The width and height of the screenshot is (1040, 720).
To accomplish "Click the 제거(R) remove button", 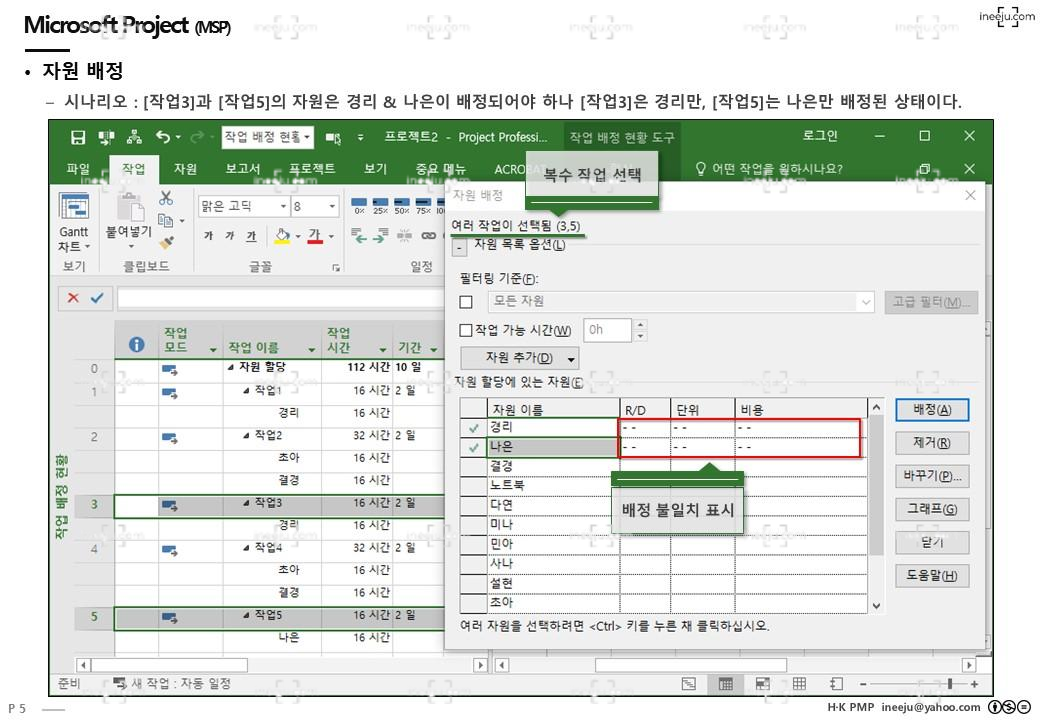I will click(932, 443).
